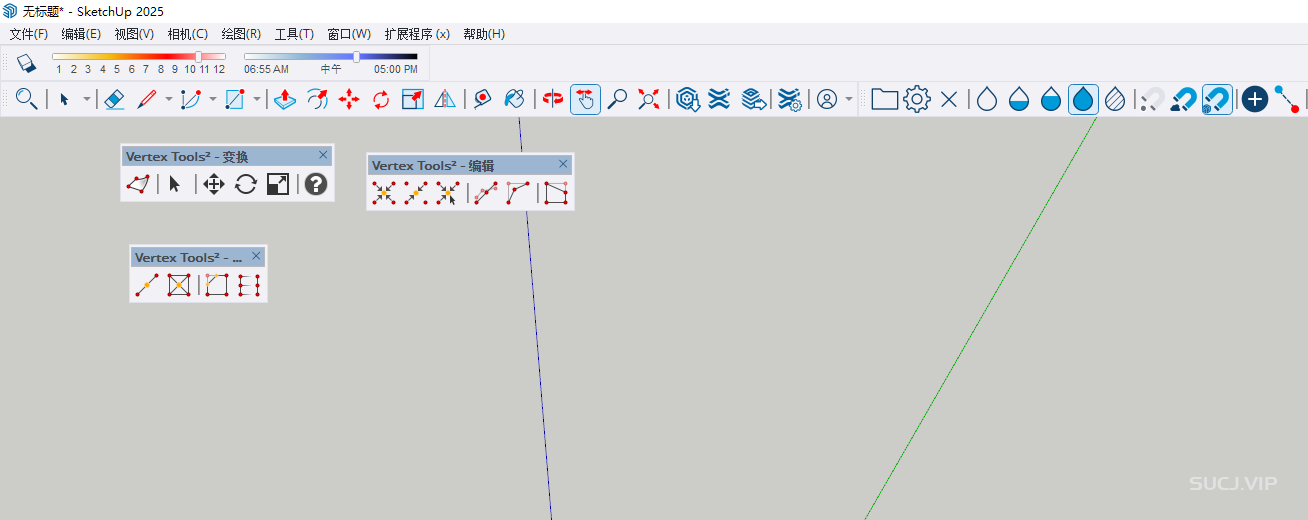Open the 窗口(W) menu

coord(349,33)
